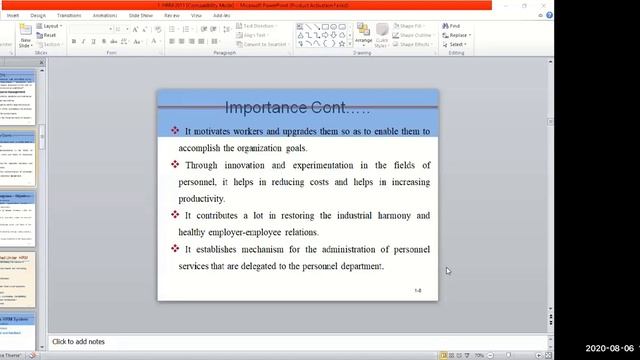Open the Replace dropdown arrow
The width and height of the screenshot is (640, 360).
click(x=470, y=36)
